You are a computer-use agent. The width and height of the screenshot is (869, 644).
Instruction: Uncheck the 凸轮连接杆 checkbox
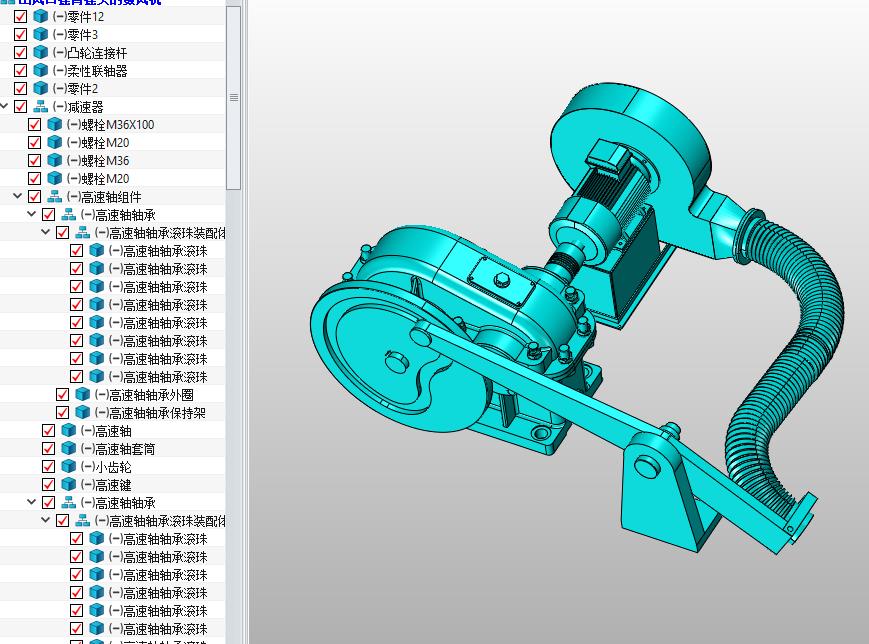[21, 53]
